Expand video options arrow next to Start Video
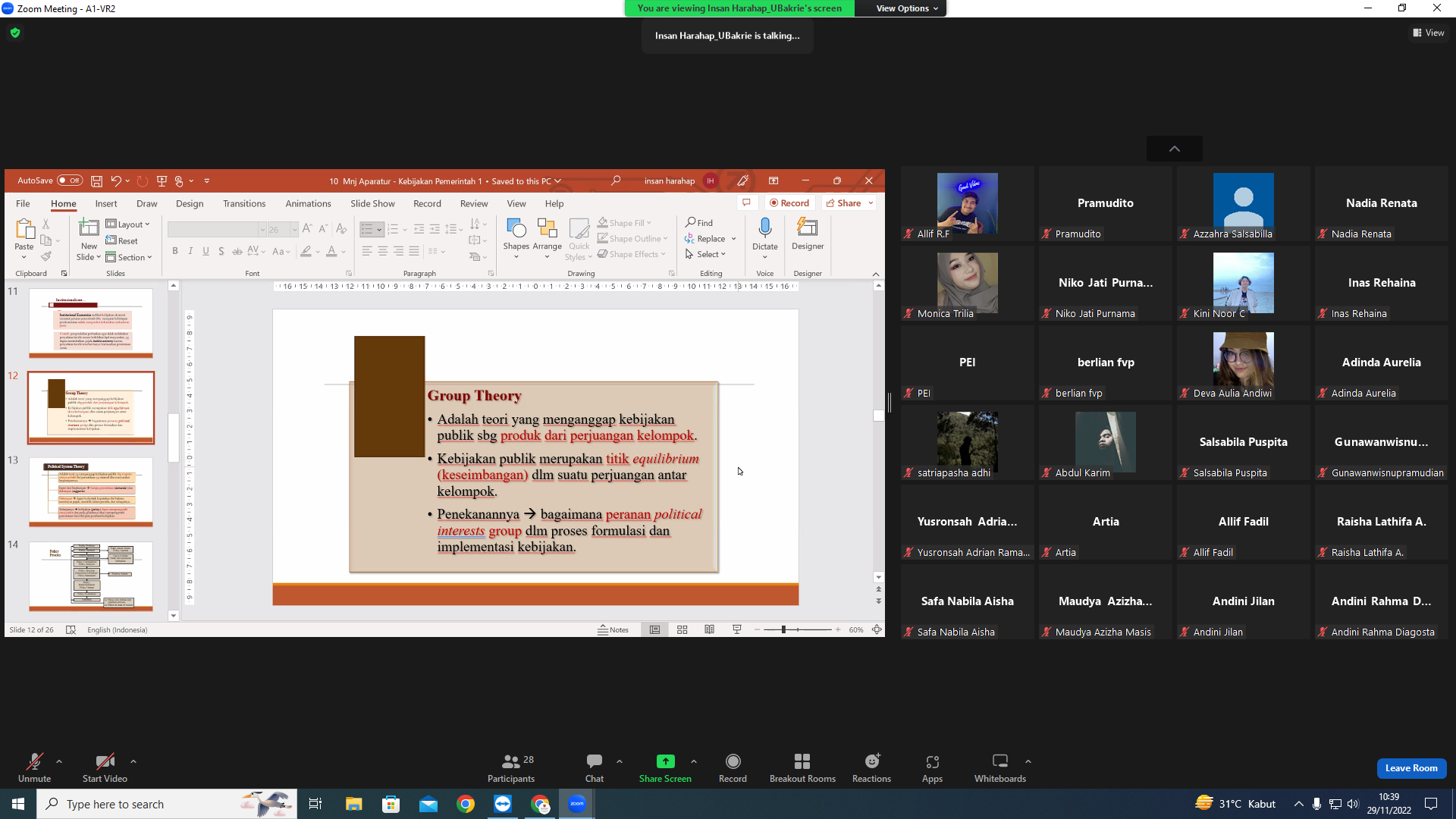This screenshot has height=819, width=1456. coord(133,761)
